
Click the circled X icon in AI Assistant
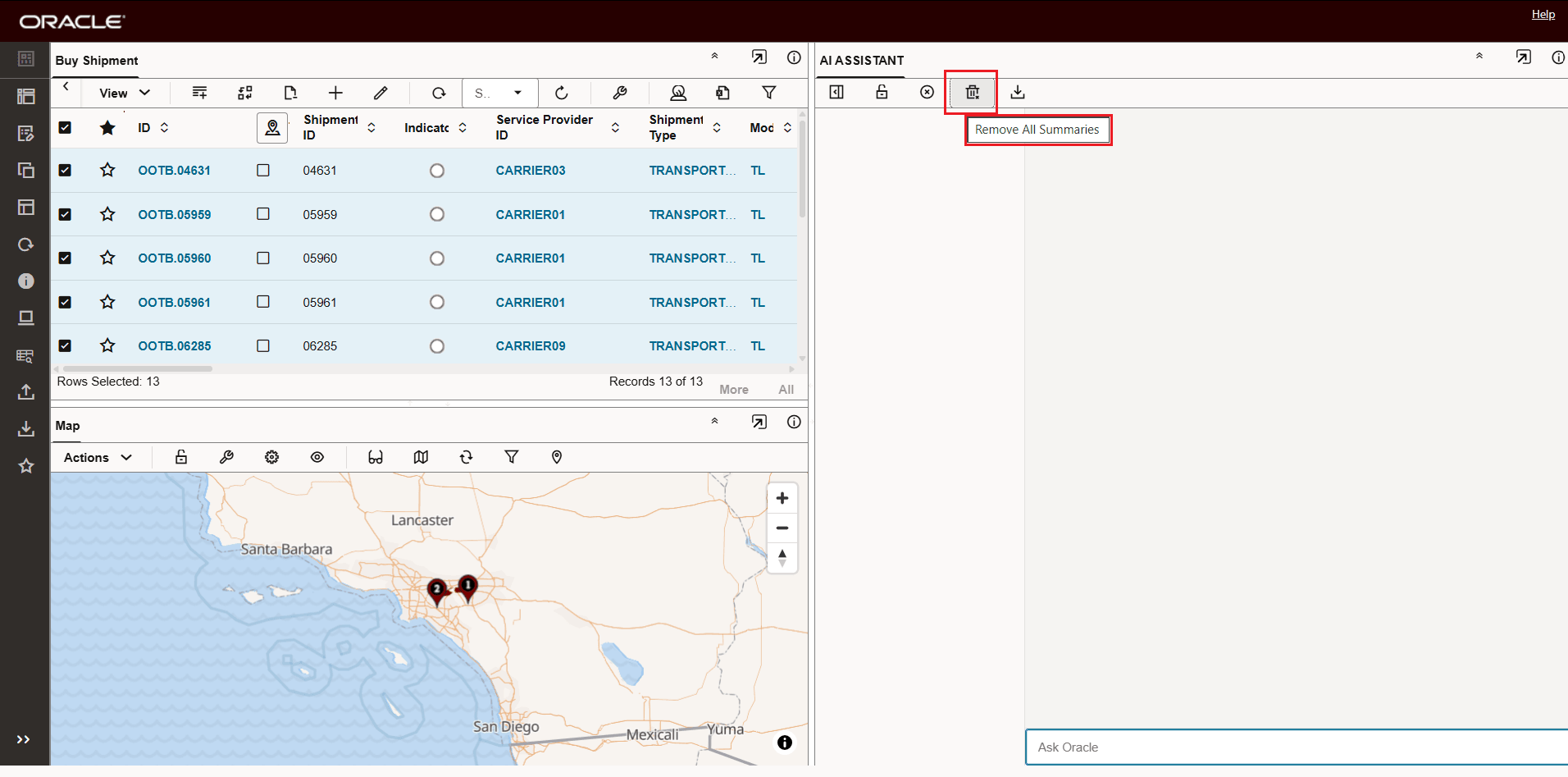927,92
